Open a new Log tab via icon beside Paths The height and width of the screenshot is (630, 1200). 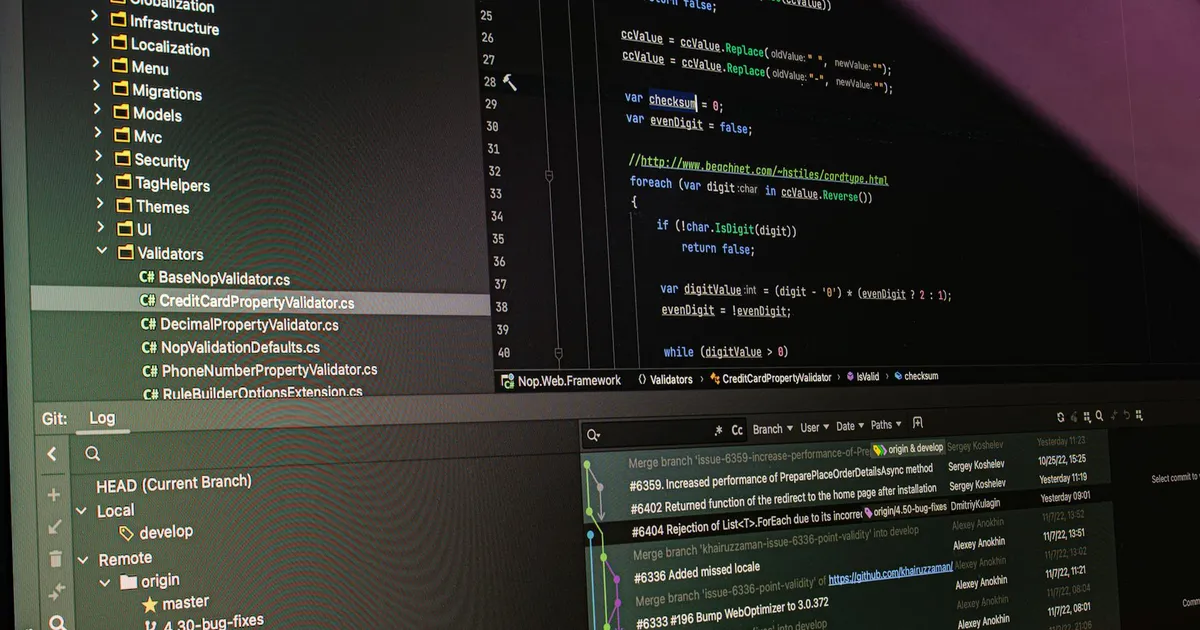(x=918, y=424)
